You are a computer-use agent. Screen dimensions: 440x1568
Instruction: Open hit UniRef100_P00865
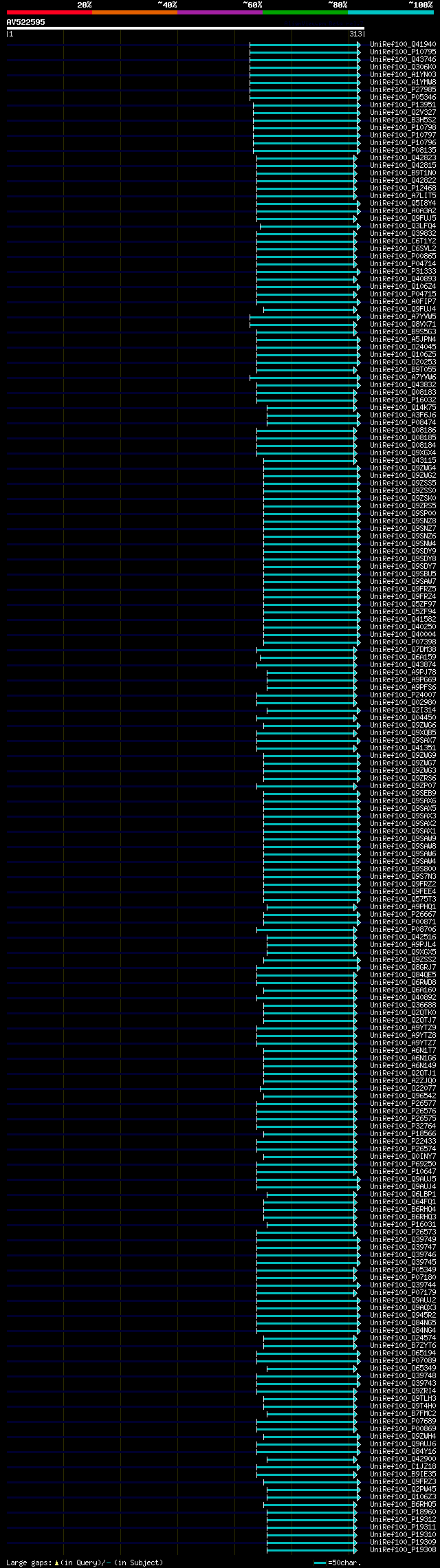(x=403, y=256)
